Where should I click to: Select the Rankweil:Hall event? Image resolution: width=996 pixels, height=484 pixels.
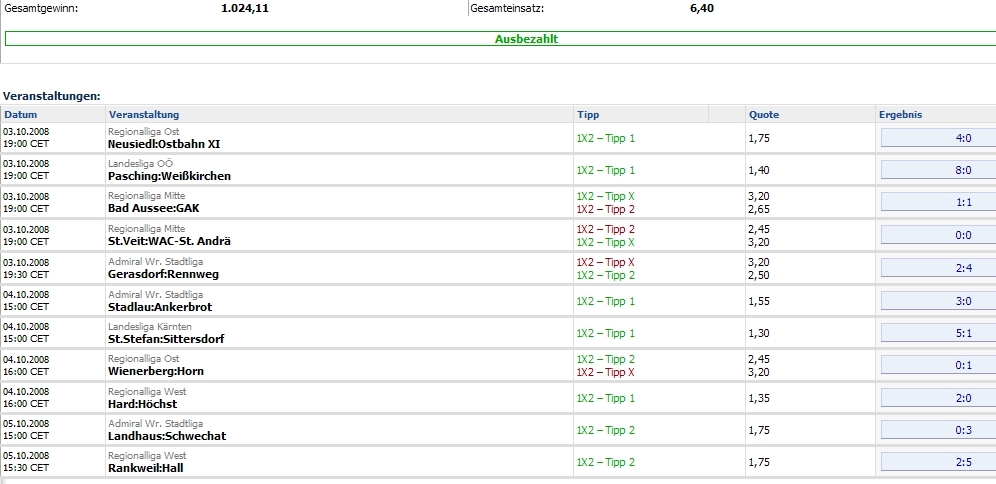tap(146, 468)
